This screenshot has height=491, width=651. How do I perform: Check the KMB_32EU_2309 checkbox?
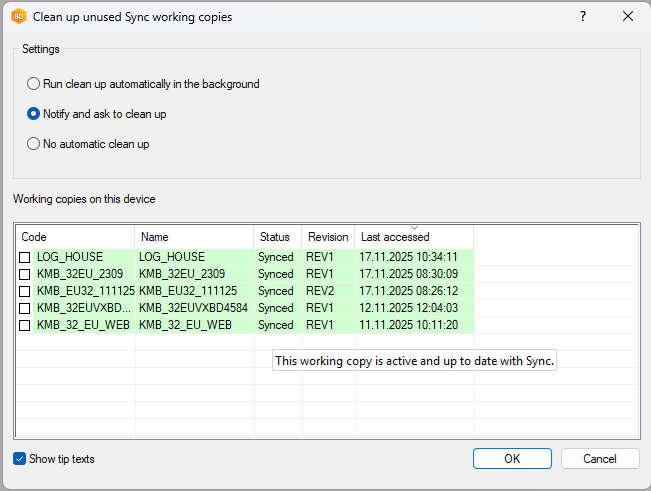25,274
